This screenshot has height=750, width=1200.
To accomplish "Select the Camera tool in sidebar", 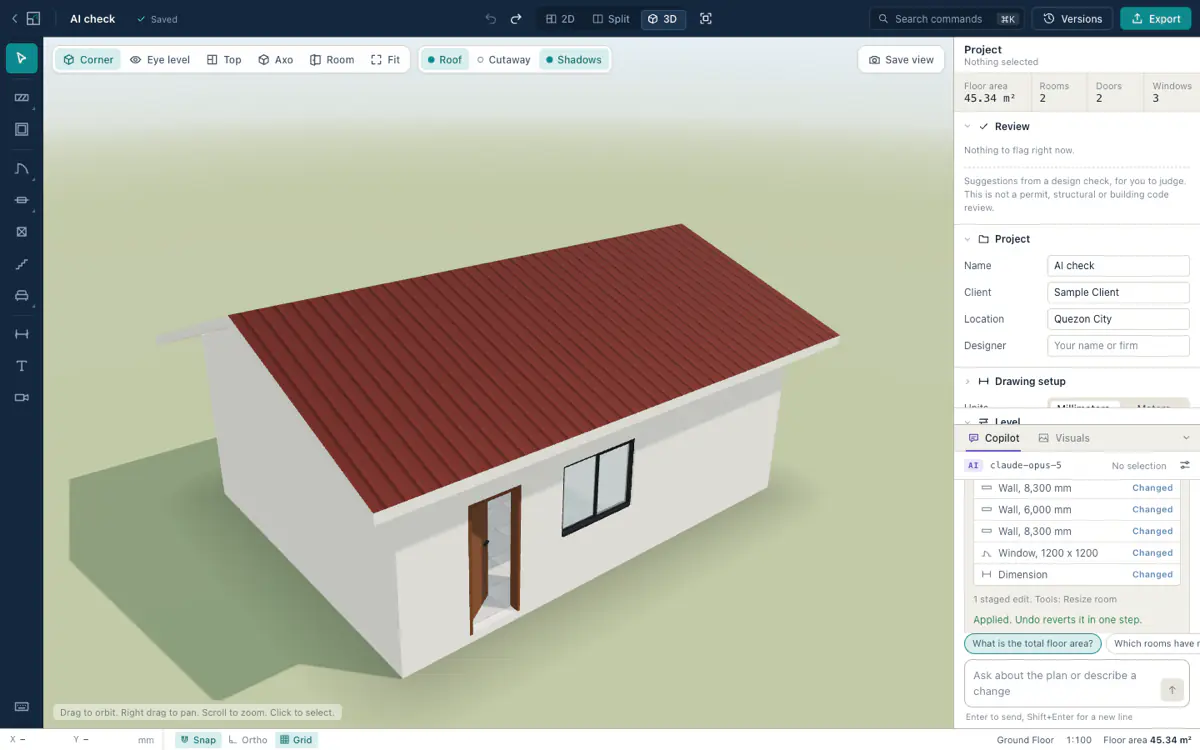I will 21,397.
